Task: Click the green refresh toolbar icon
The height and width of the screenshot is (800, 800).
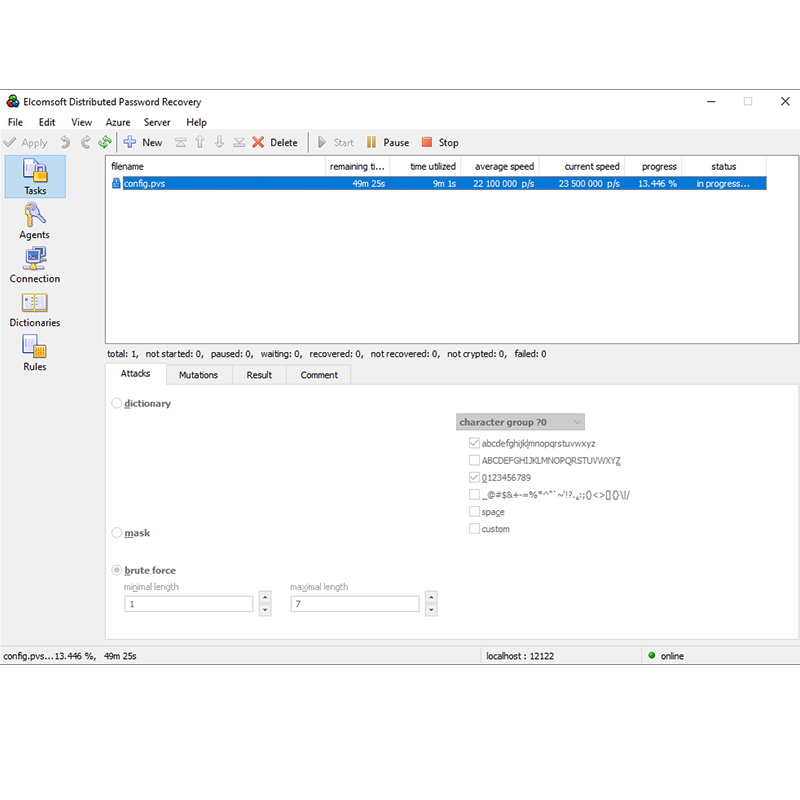Action: (x=105, y=142)
